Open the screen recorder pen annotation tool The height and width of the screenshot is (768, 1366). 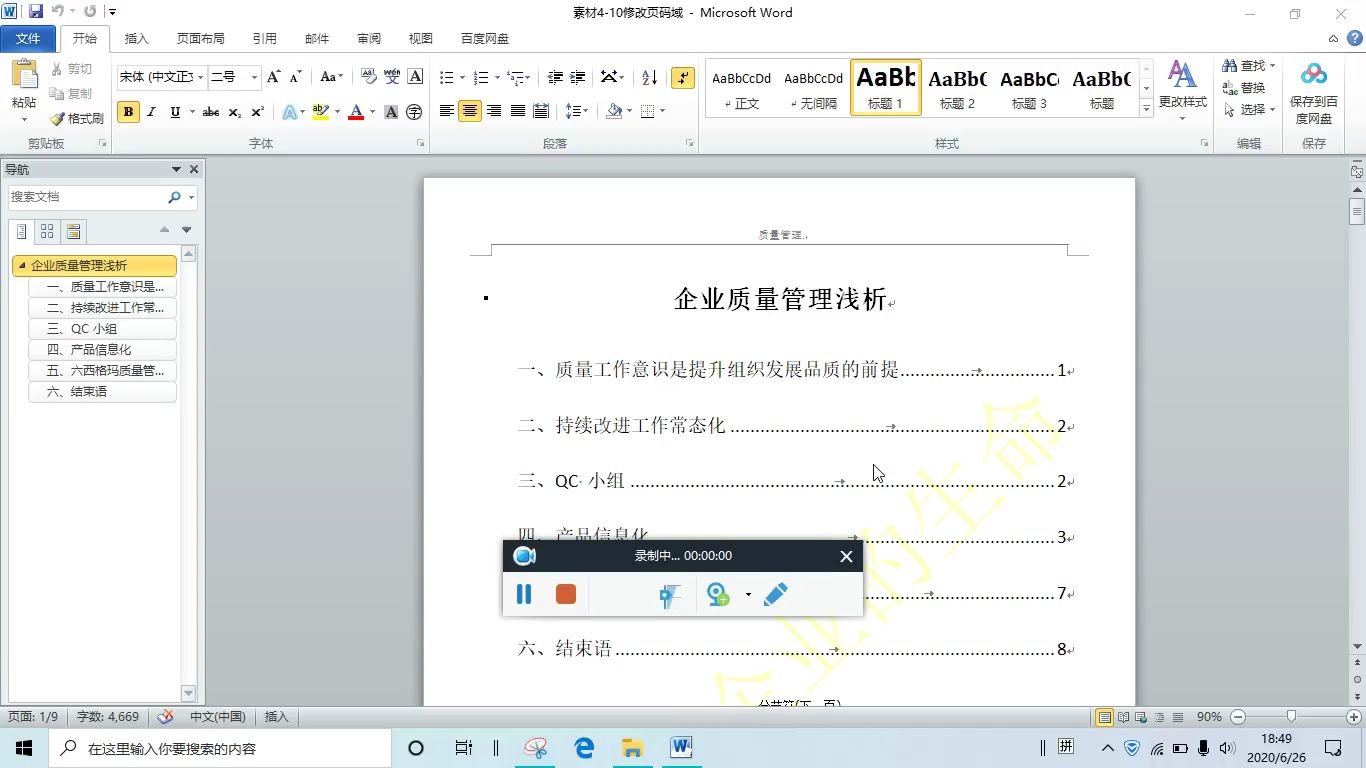[x=775, y=595]
